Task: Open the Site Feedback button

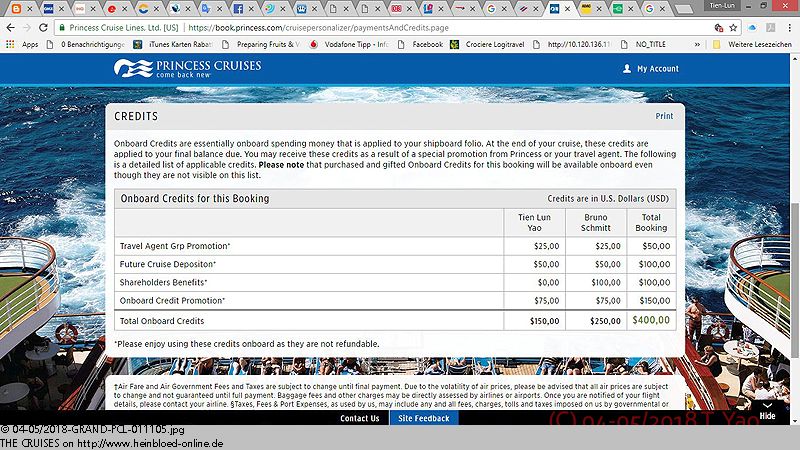Action: coord(424,418)
